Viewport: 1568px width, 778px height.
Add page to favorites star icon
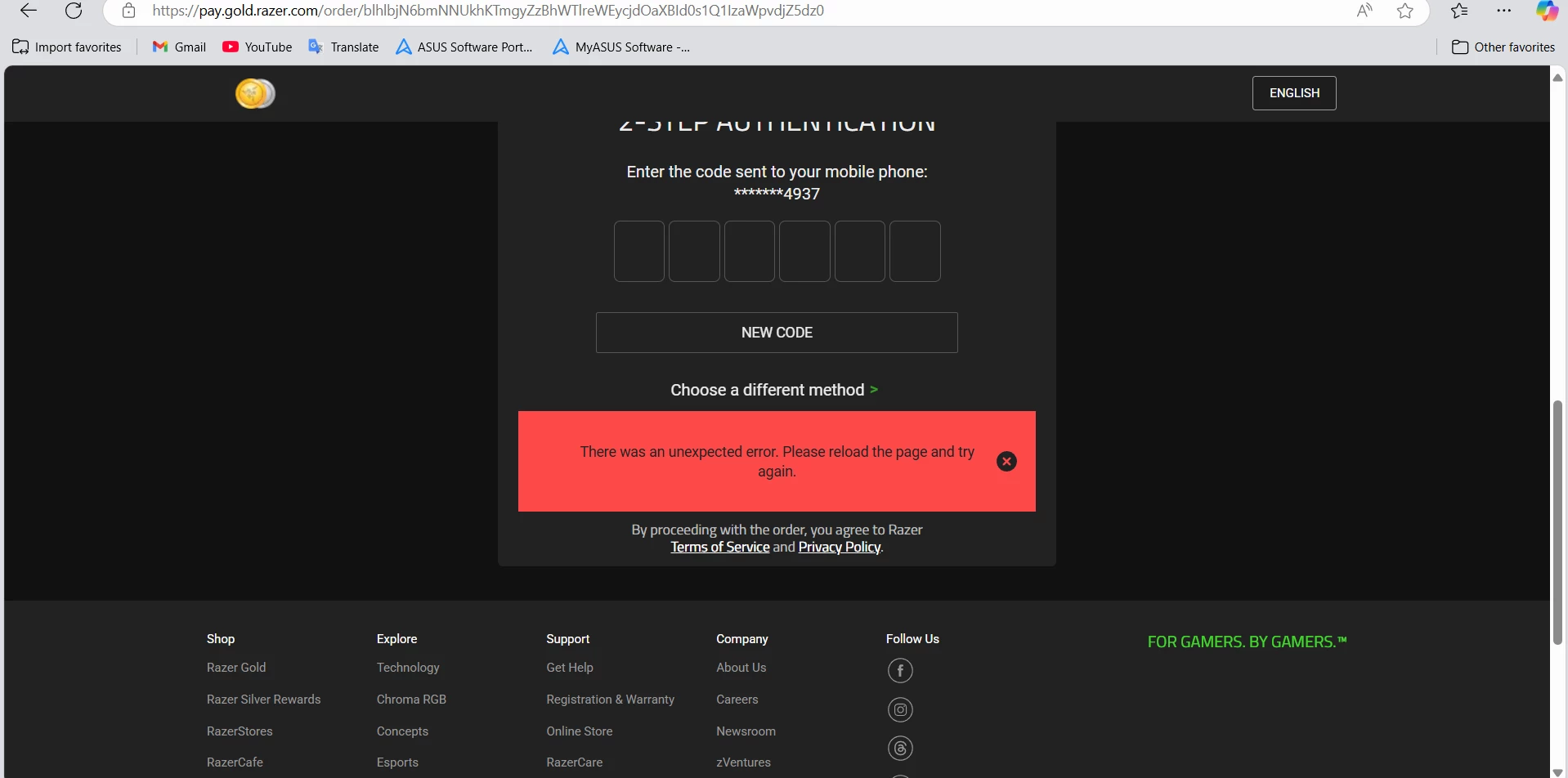(1405, 11)
